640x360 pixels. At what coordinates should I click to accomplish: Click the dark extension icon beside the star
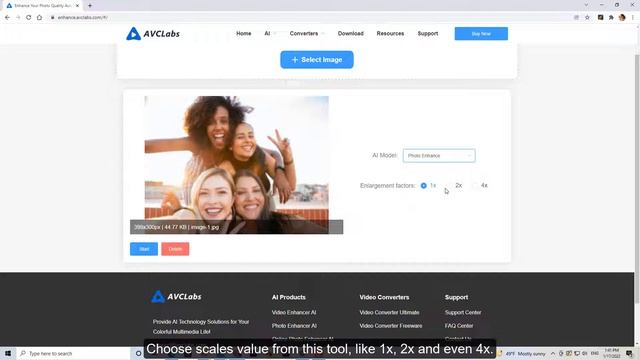tap(600, 18)
